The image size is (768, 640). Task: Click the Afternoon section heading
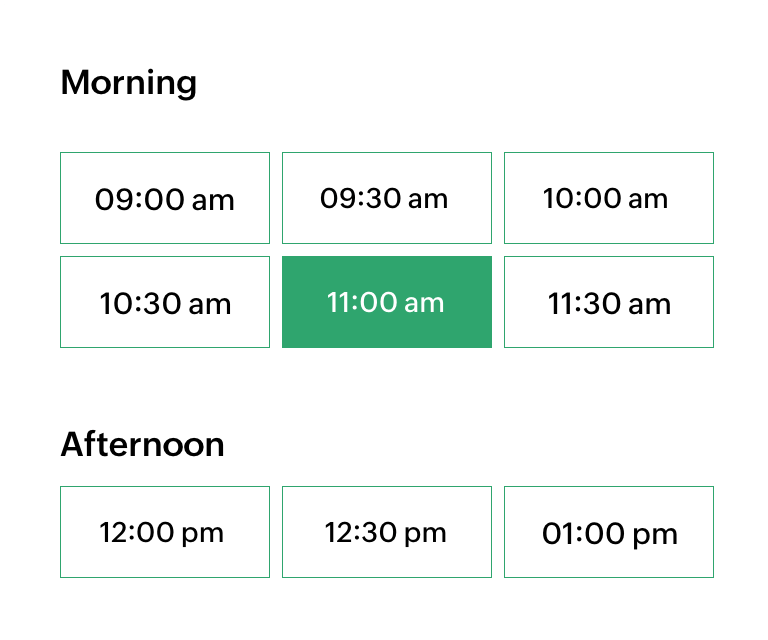click(142, 444)
